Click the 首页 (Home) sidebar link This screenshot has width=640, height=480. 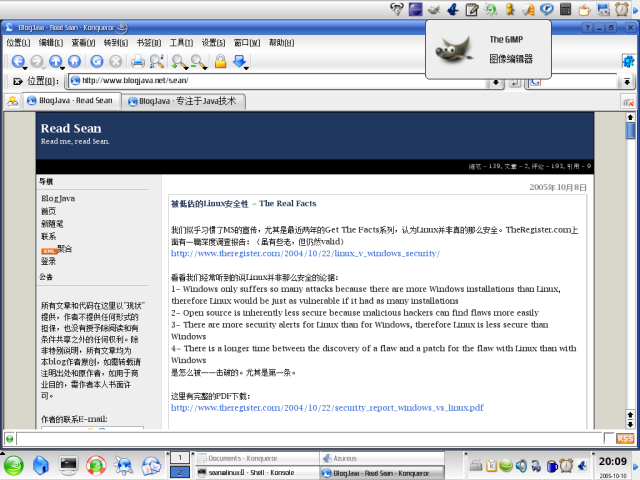click(49, 211)
